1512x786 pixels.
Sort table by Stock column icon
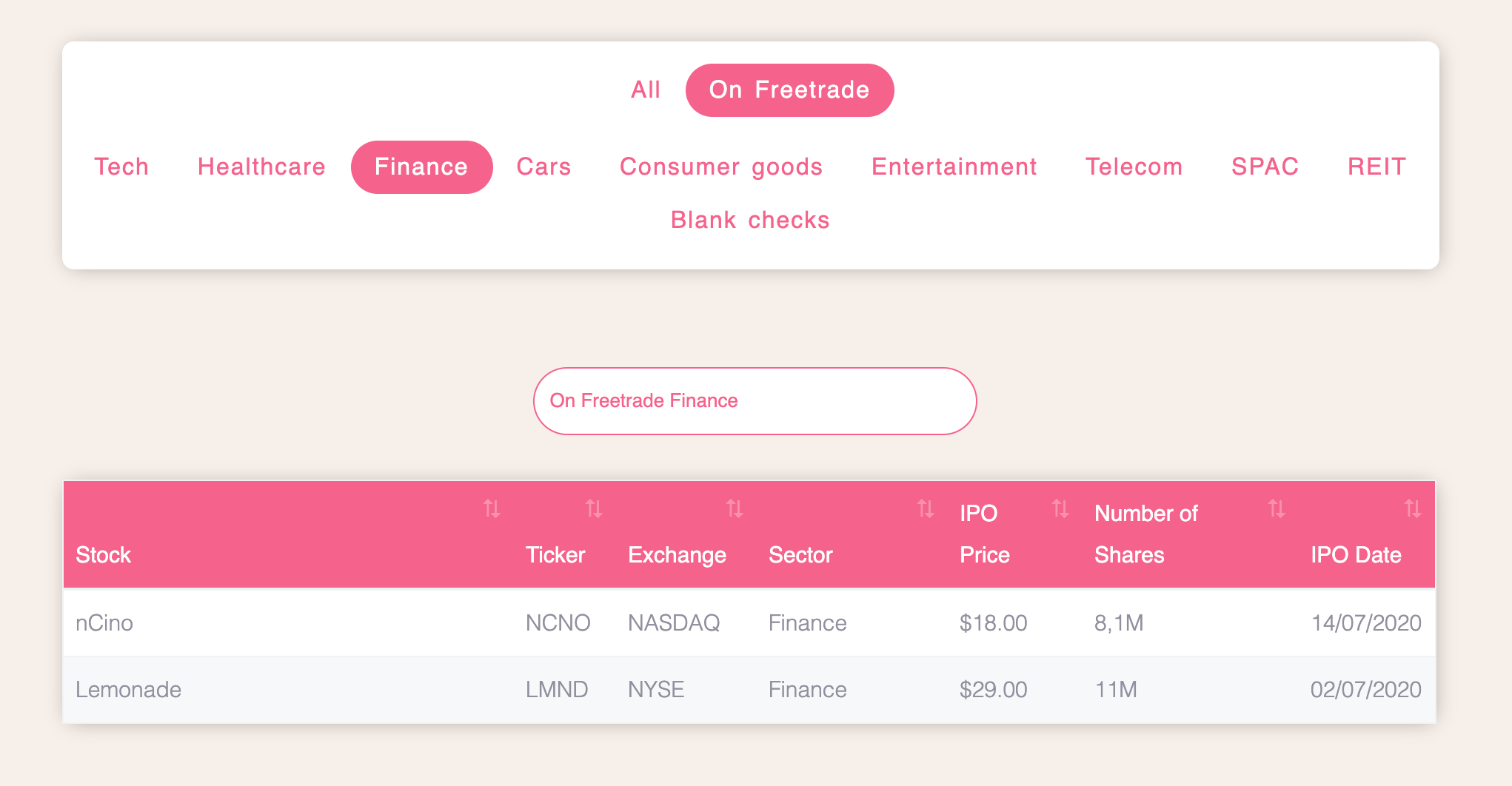pyautogui.click(x=492, y=508)
